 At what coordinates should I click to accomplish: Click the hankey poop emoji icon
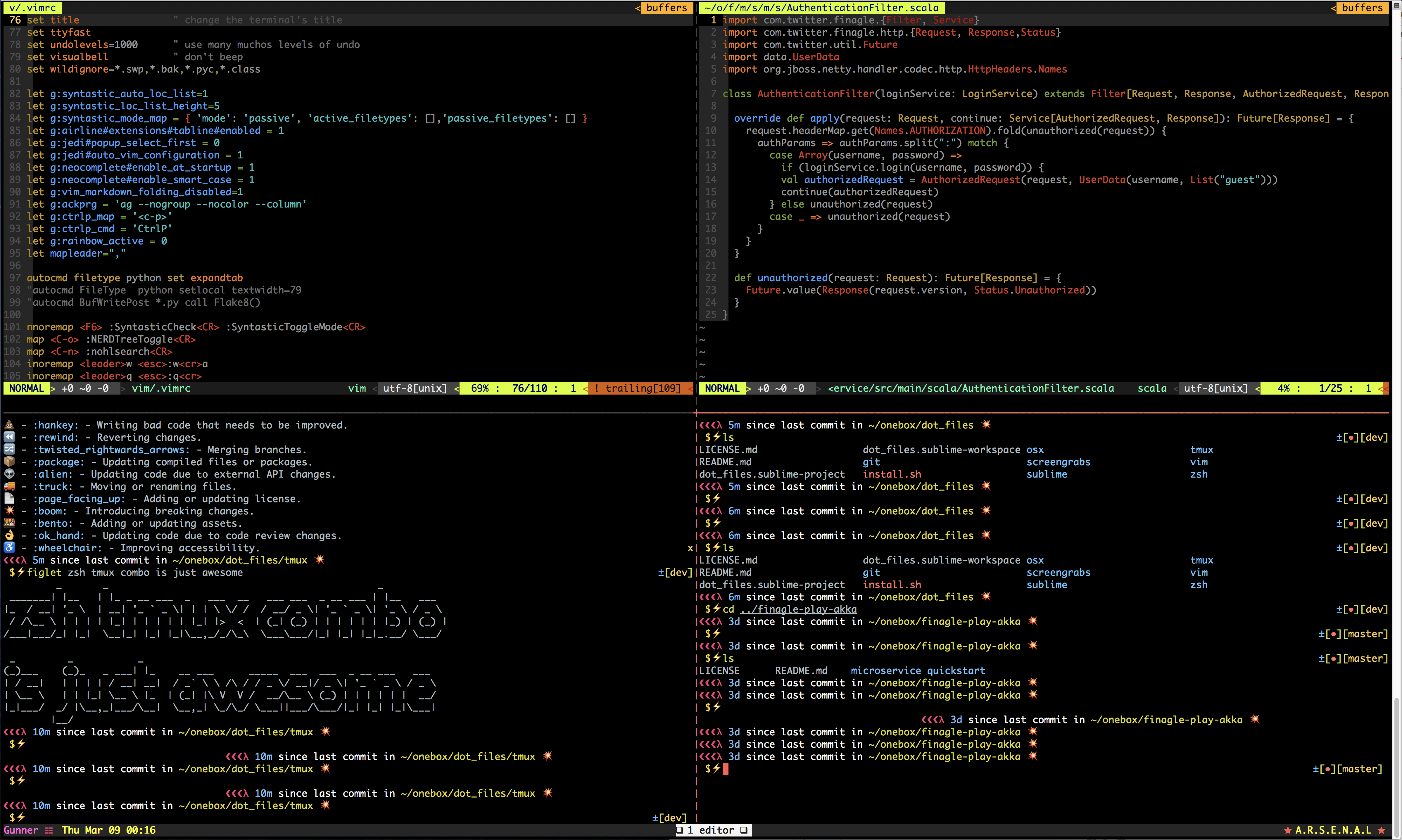click(9, 424)
